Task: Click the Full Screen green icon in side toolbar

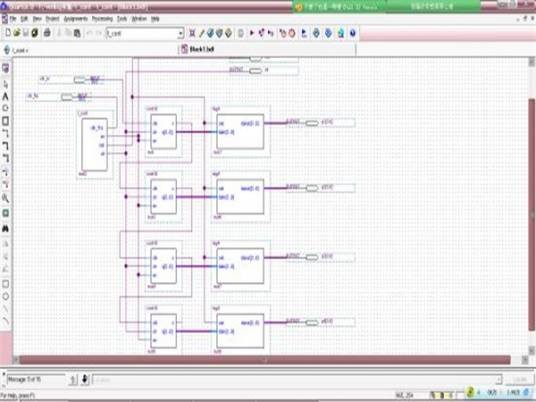Action: [x=5, y=213]
